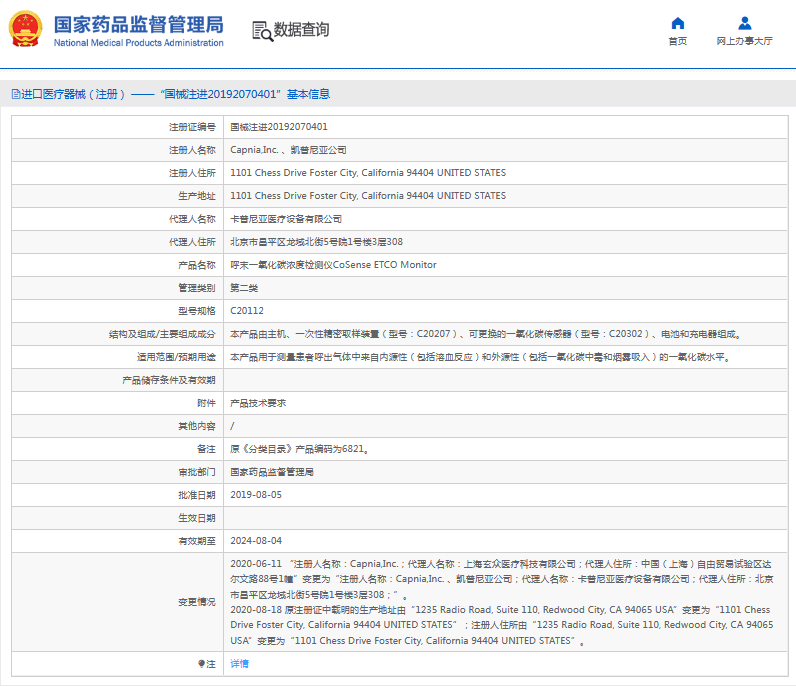This screenshot has height=687, width=796.
Task: Click the 第二类 management category value
Action: [x=244, y=288]
